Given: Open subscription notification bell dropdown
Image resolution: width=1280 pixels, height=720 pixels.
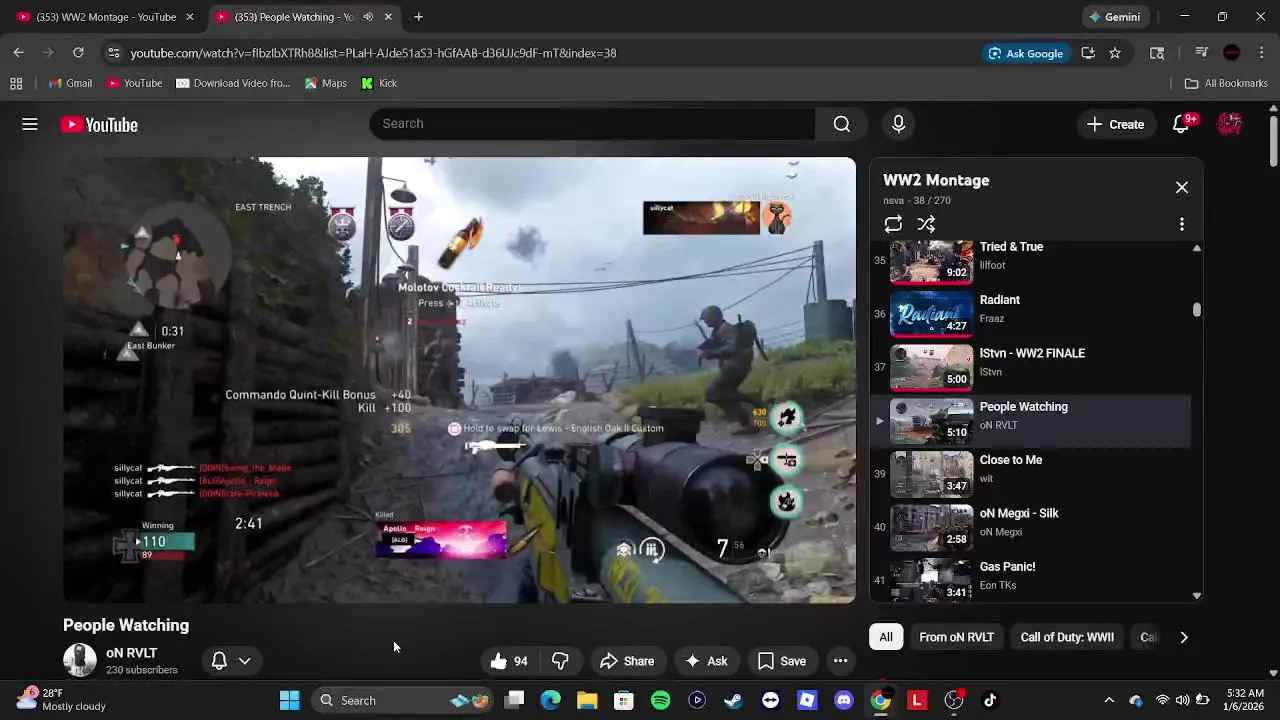Looking at the screenshot, I should [231, 661].
